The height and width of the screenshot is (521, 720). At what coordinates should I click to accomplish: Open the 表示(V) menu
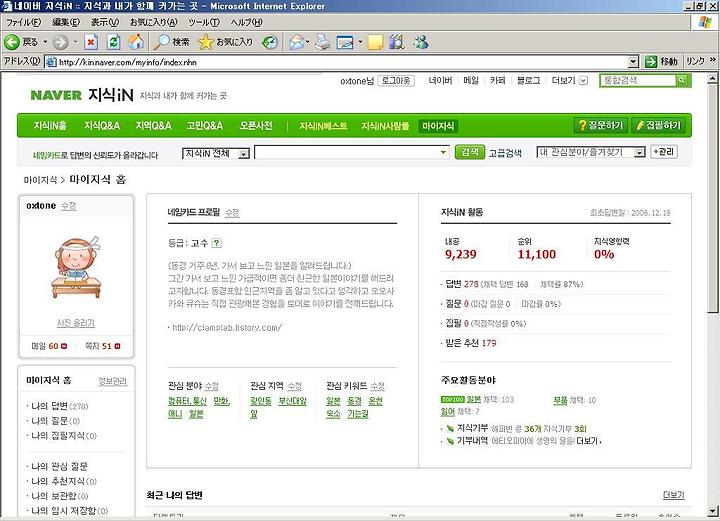[105, 22]
